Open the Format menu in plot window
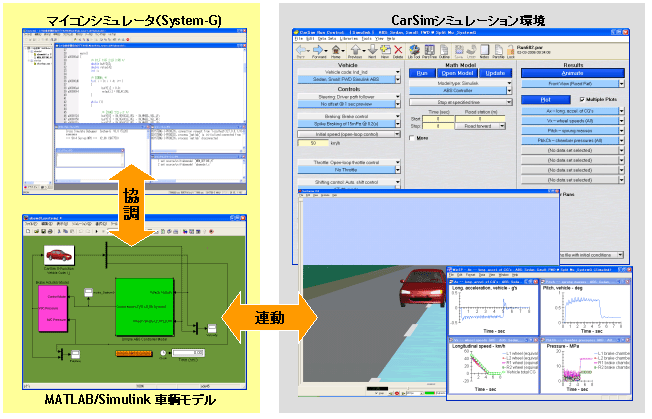Screen dimensions: 652x419 (x=470, y=275)
